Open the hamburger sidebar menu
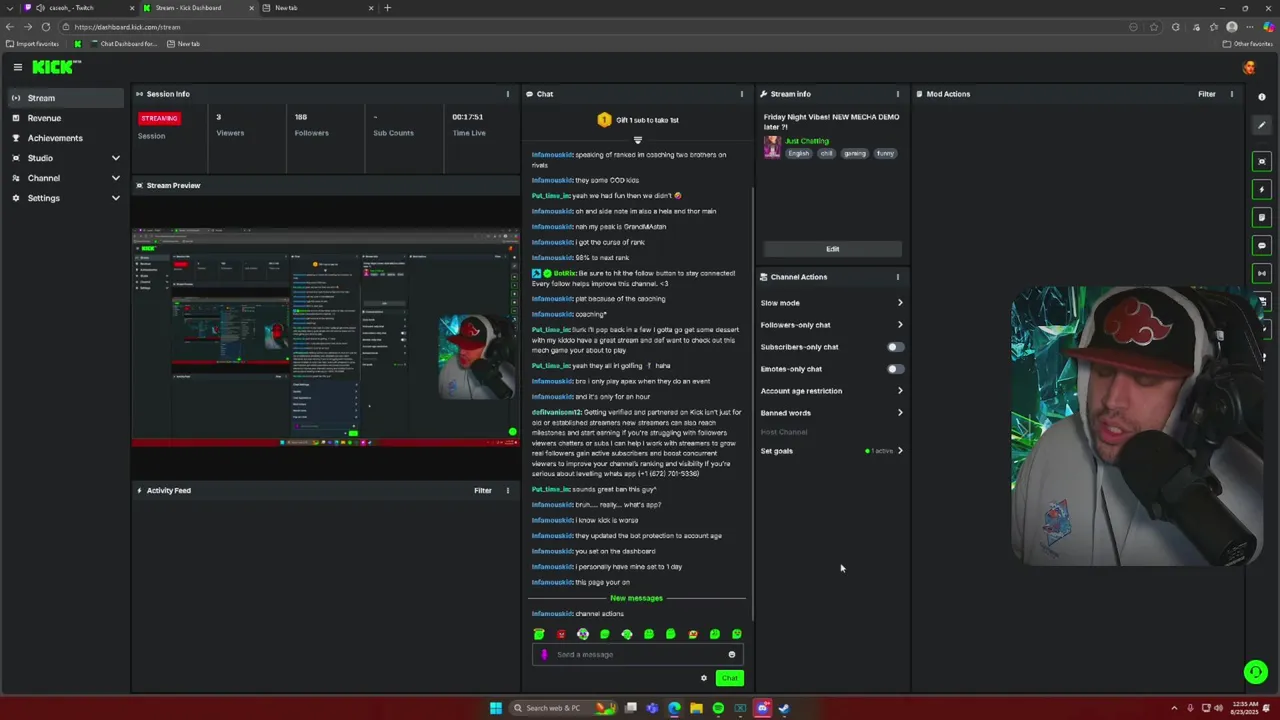This screenshot has height=720, width=1280. click(x=17, y=67)
